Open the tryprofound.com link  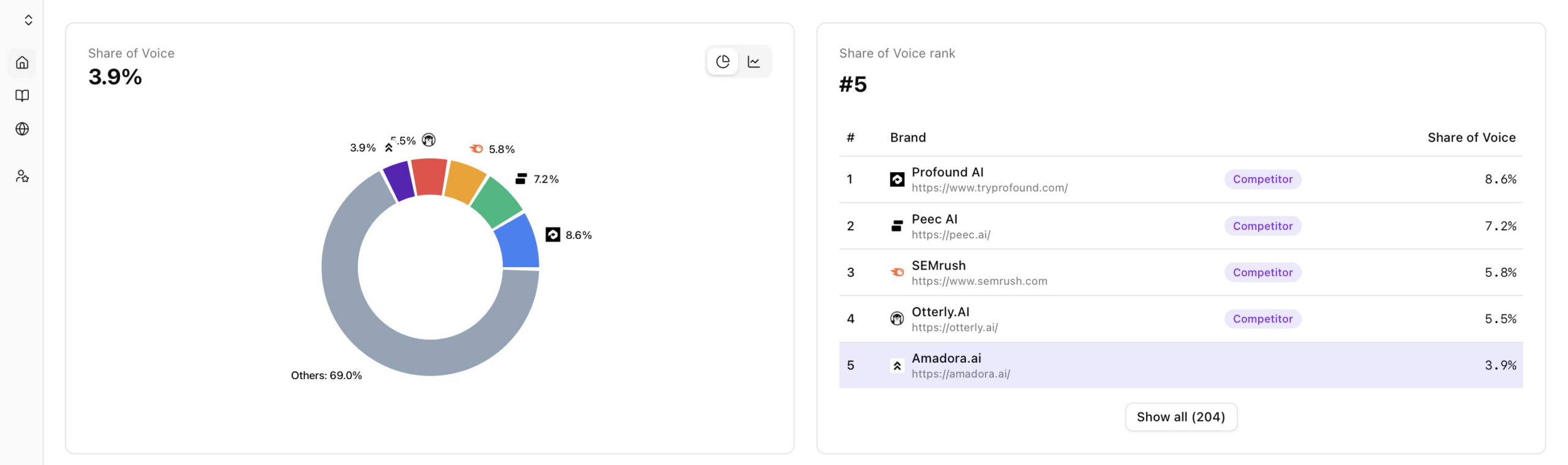(989, 187)
